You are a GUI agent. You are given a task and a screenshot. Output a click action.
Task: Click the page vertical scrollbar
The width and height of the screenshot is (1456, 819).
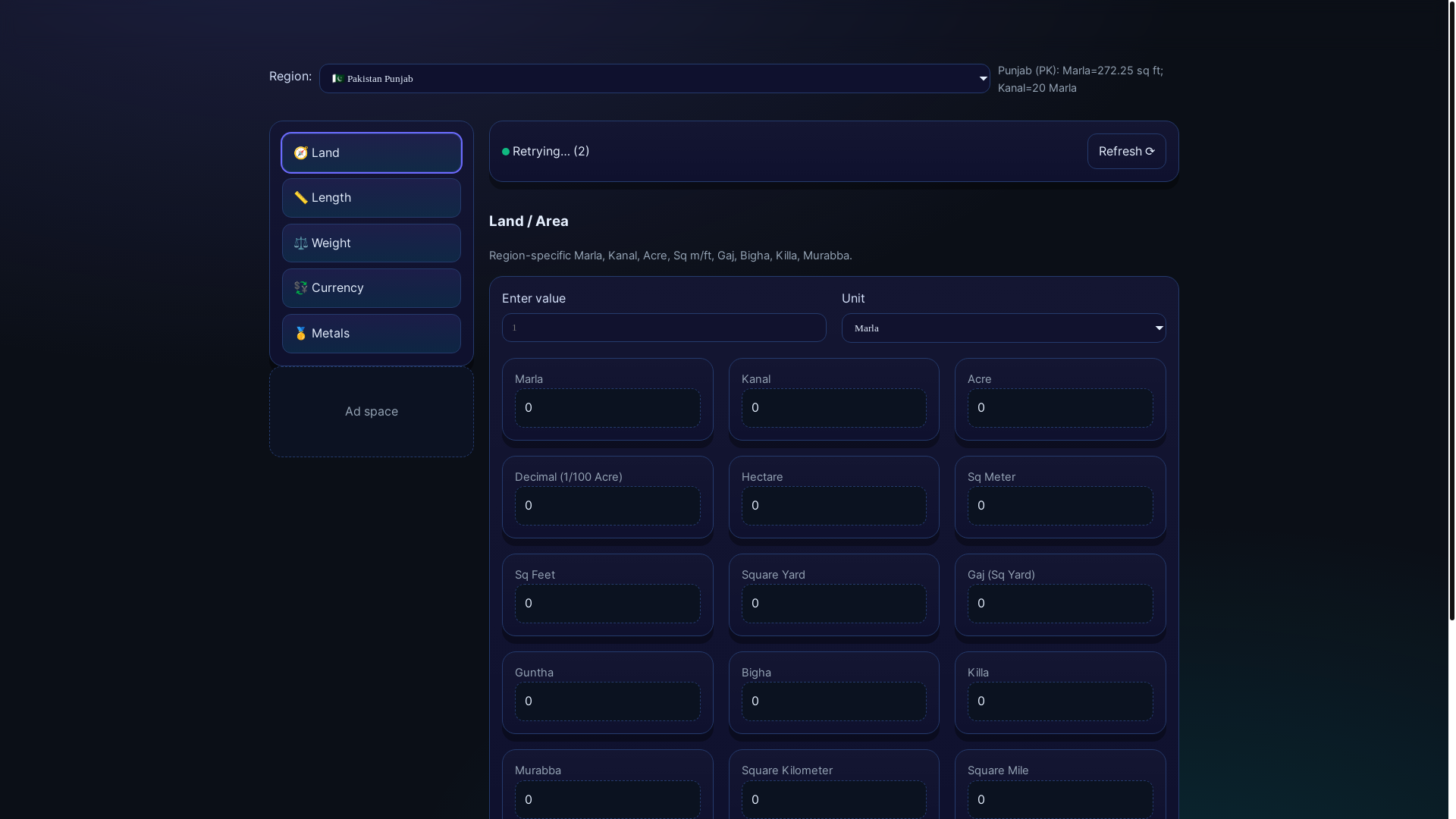1451,311
